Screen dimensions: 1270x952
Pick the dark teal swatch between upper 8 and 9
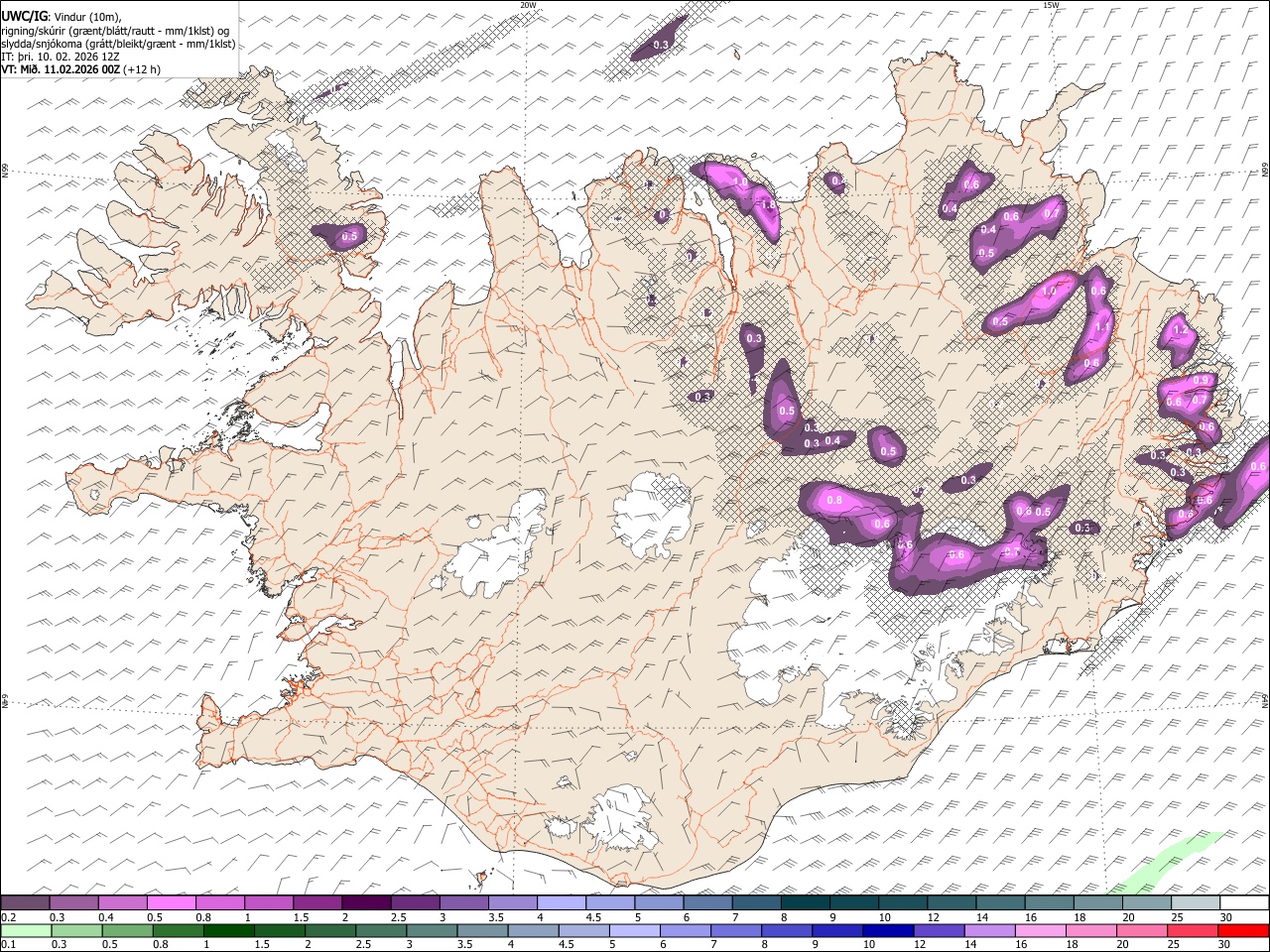coord(805,903)
